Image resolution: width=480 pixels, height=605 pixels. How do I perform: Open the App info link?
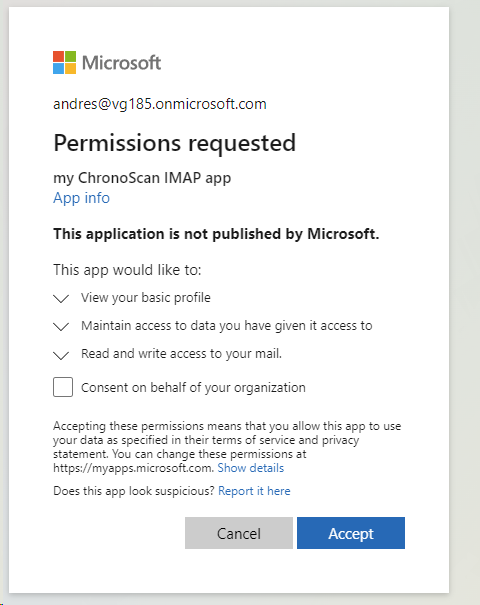click(81, 198)
